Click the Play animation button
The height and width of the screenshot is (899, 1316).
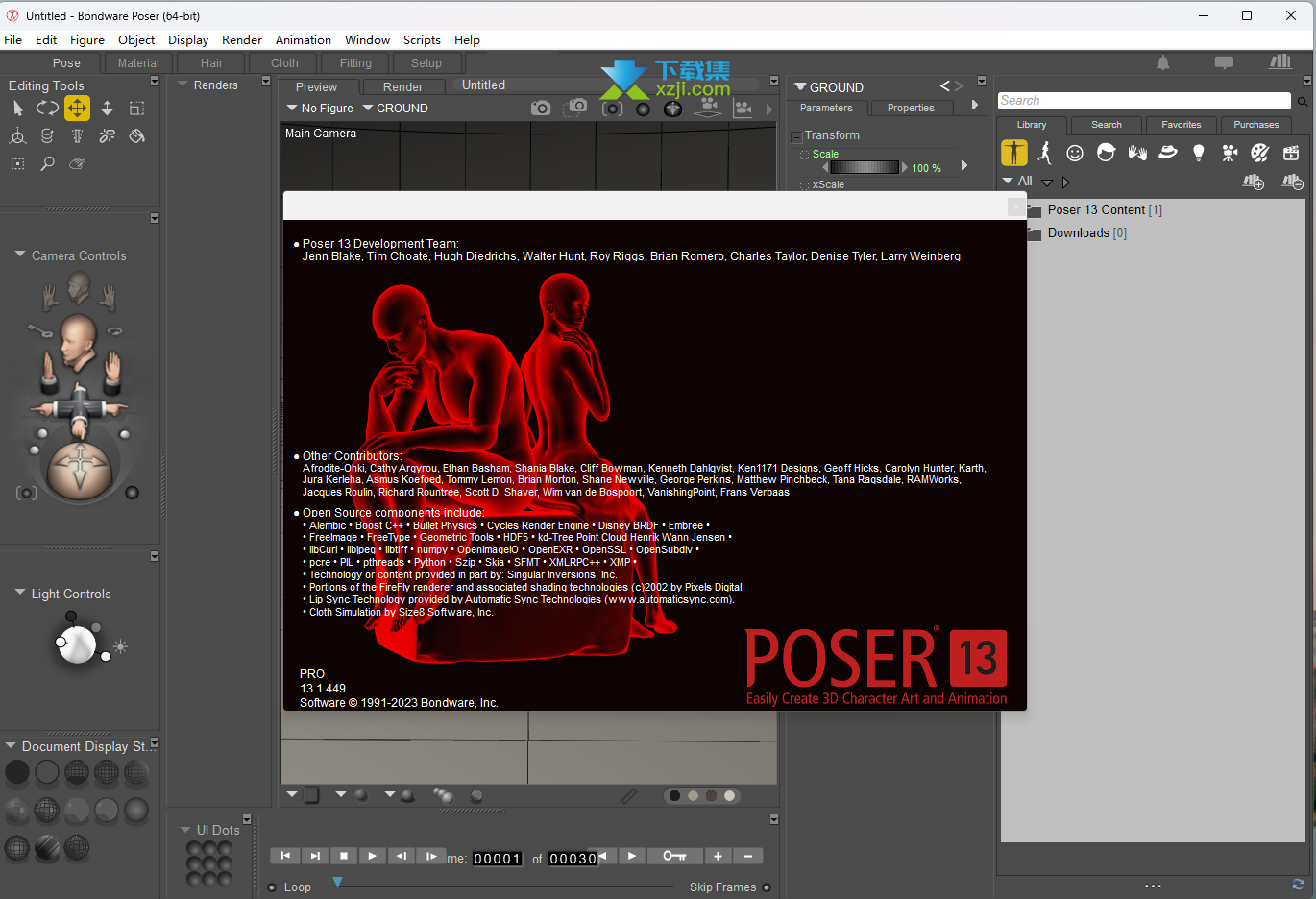(373, 856)
